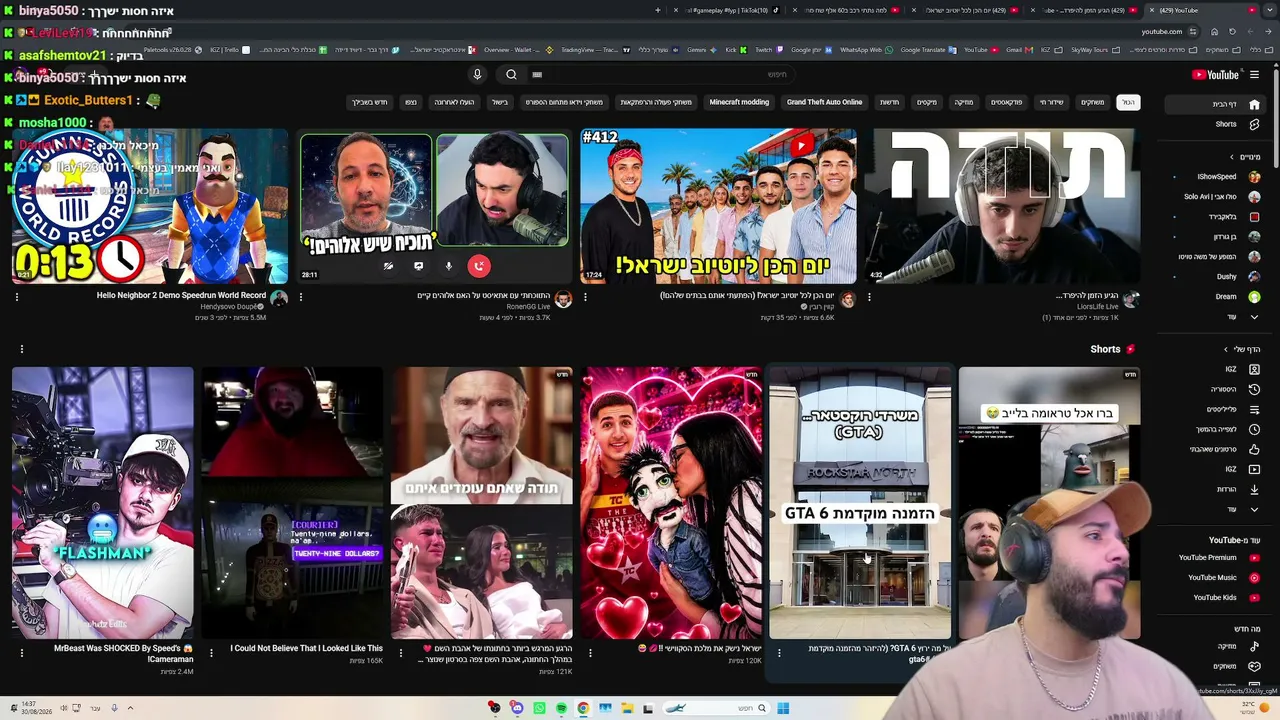The width and height of the screenshot is (1280, 720).
Task: Open more options for Hello Neighbor 2 video
Action: click(17, 297)
